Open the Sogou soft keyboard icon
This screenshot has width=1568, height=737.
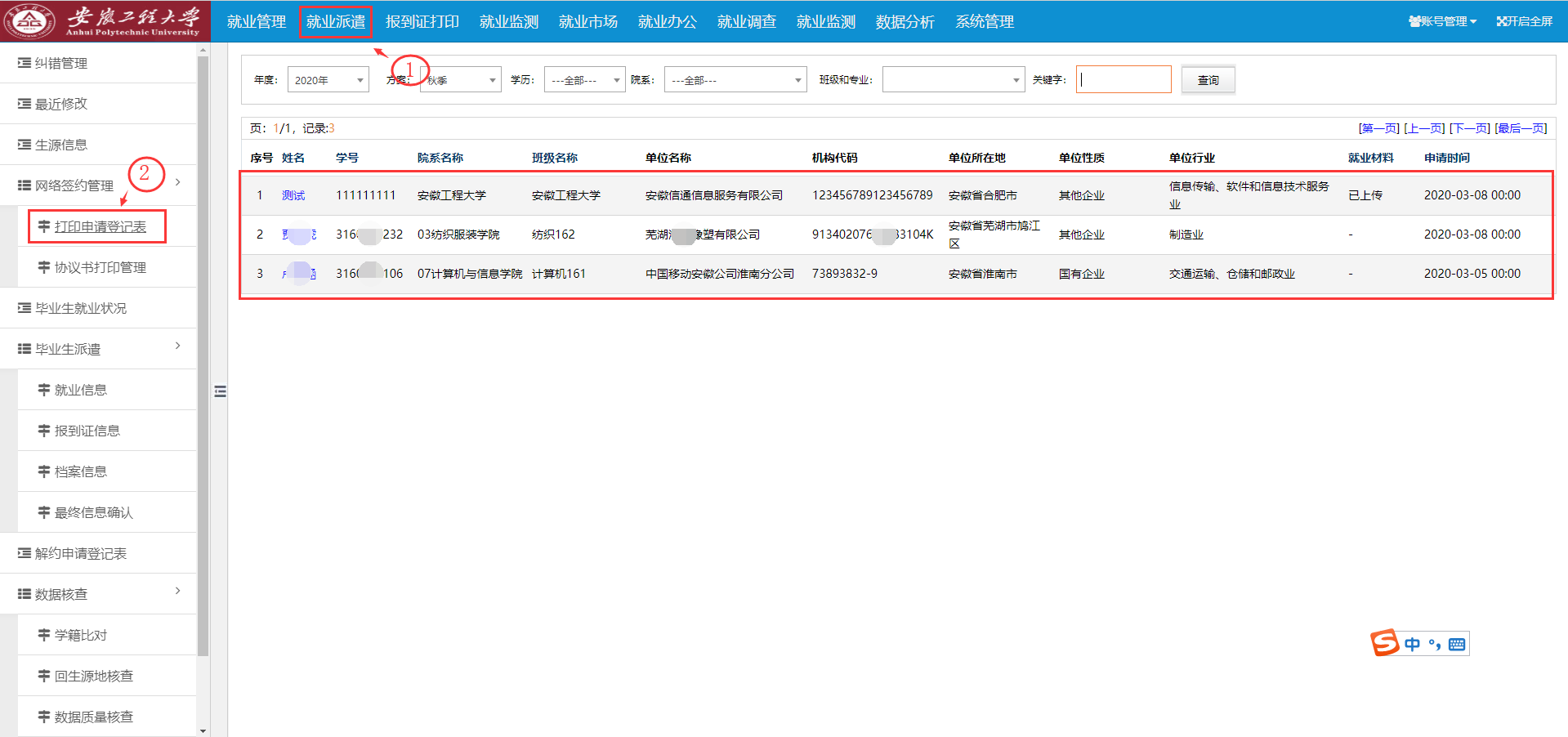pos(1456,645)
